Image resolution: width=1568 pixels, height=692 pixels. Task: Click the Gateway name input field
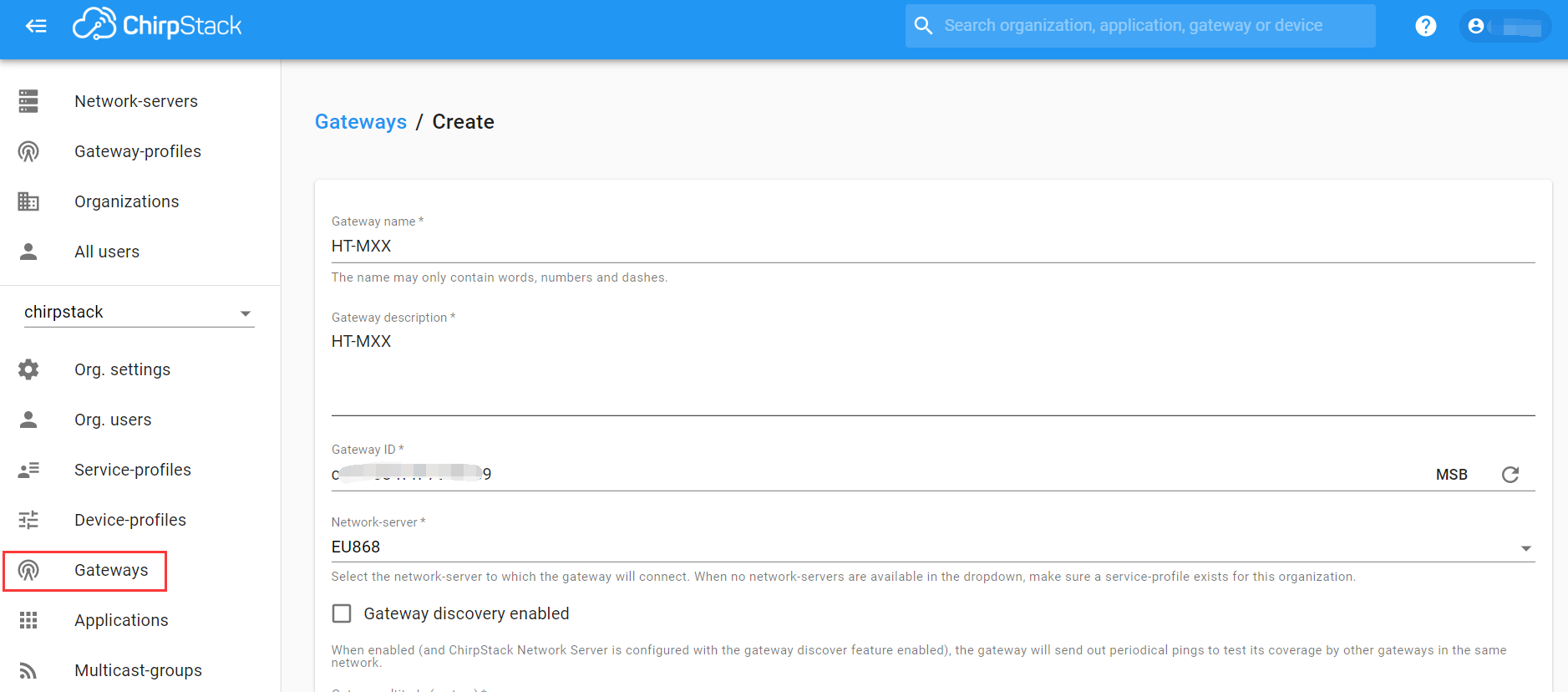(932, 247)
